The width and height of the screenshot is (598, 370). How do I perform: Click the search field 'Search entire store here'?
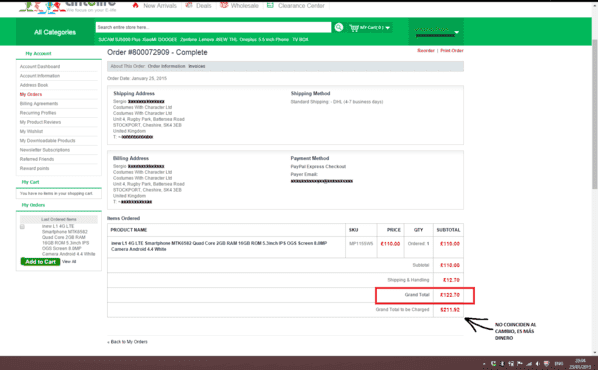213,27
